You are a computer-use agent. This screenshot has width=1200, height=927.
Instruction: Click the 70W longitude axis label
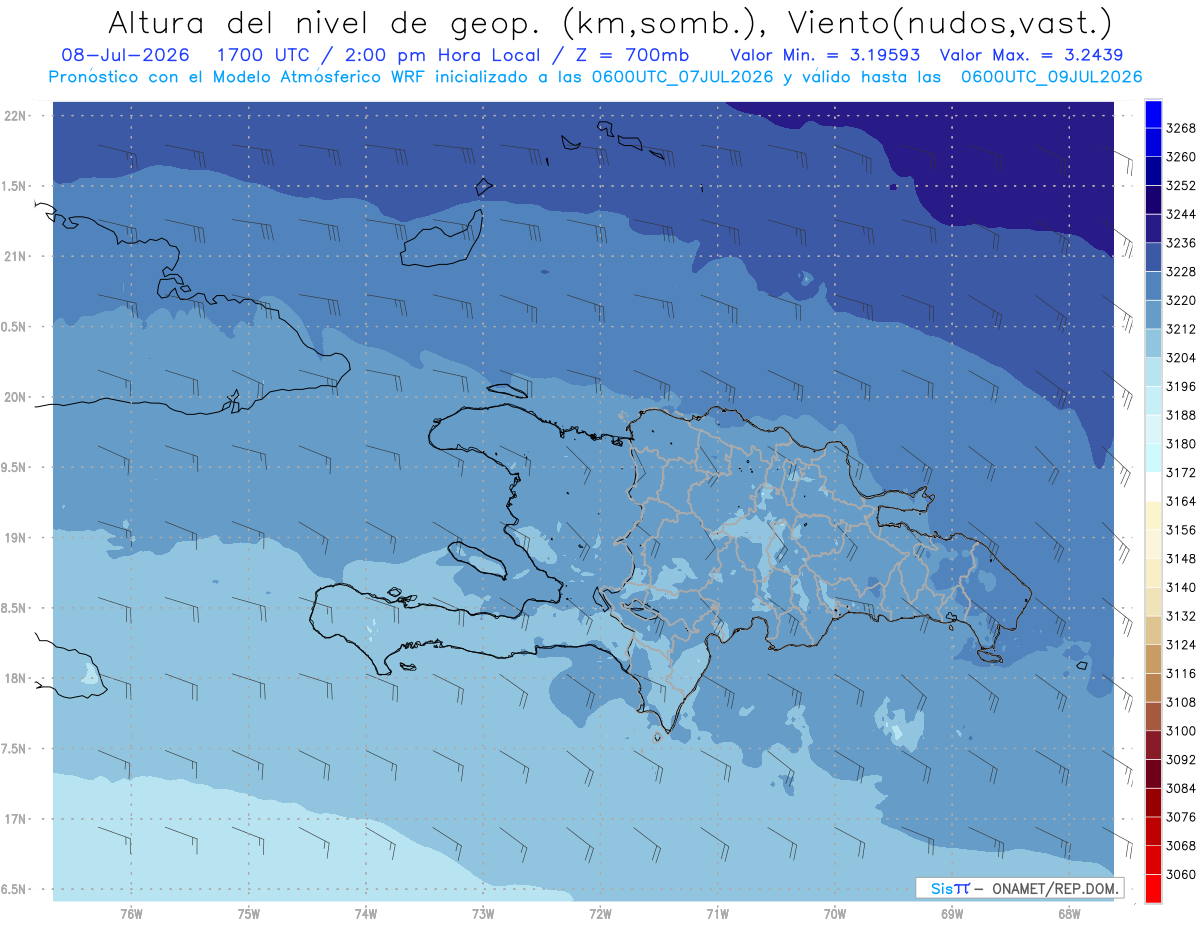click(x=835, y=914)
